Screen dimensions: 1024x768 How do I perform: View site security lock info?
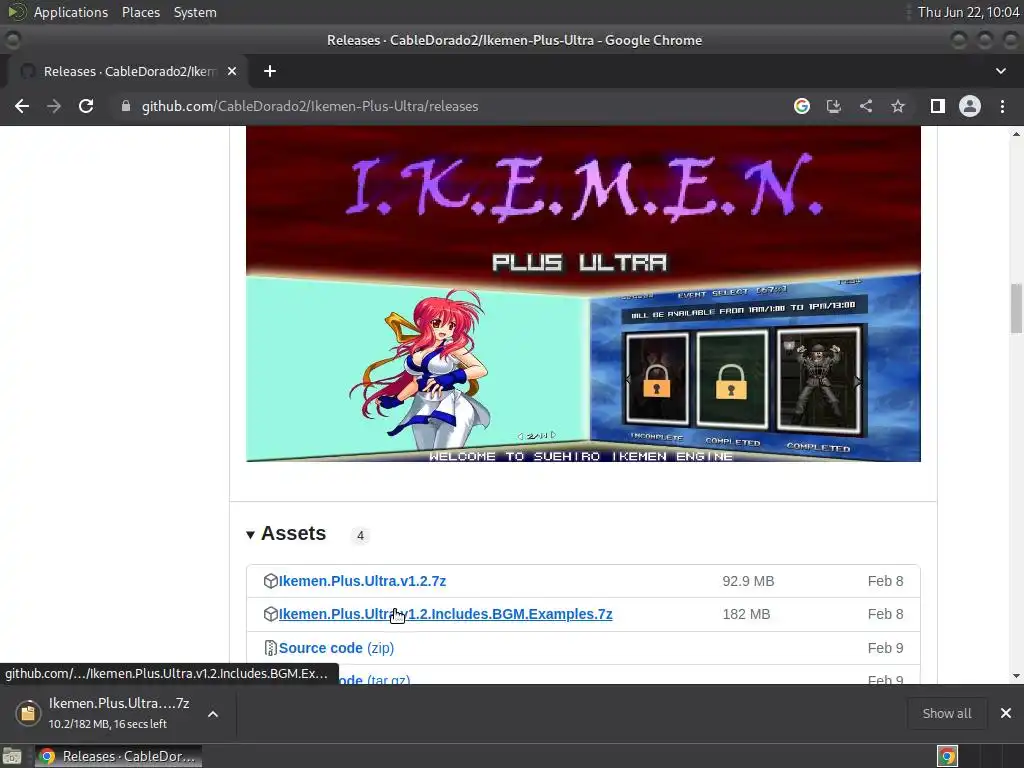(x=126, y=106)
